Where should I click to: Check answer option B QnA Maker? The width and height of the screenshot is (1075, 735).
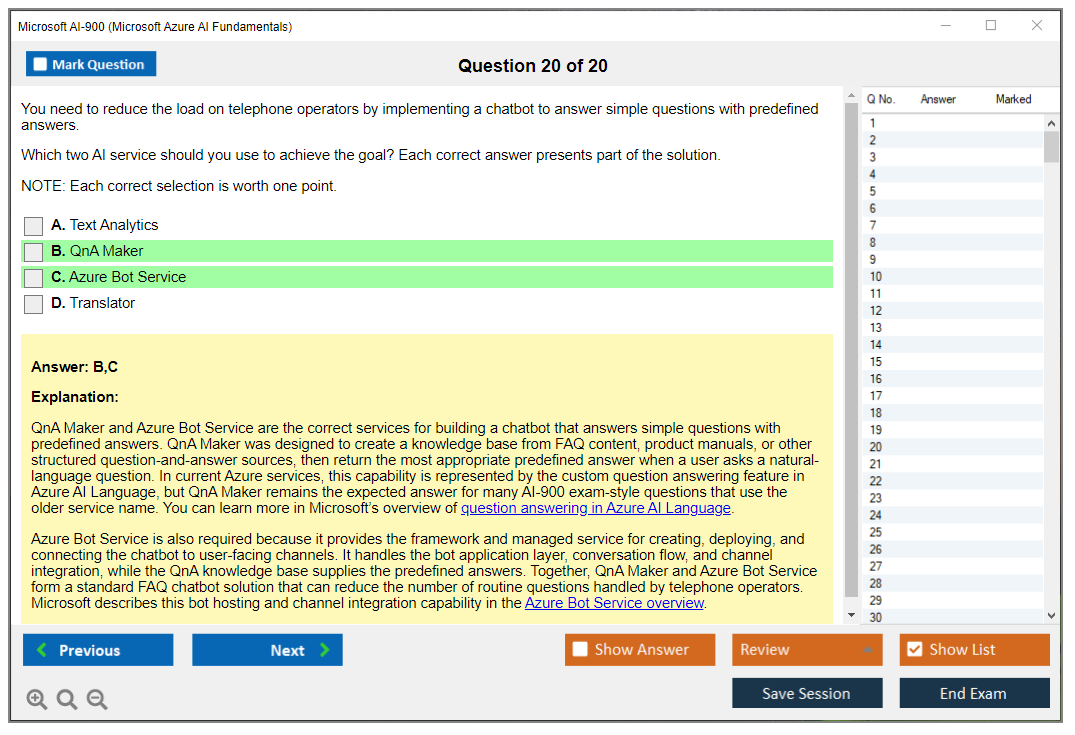(33, 252)
